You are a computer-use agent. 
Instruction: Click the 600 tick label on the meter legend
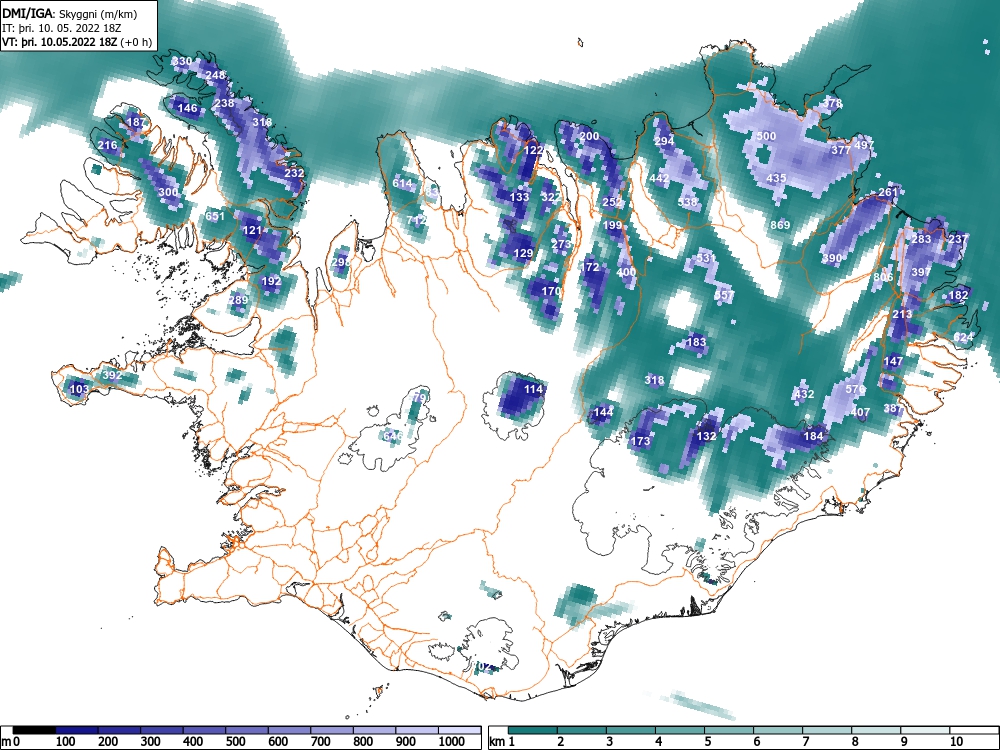point(278,742)
